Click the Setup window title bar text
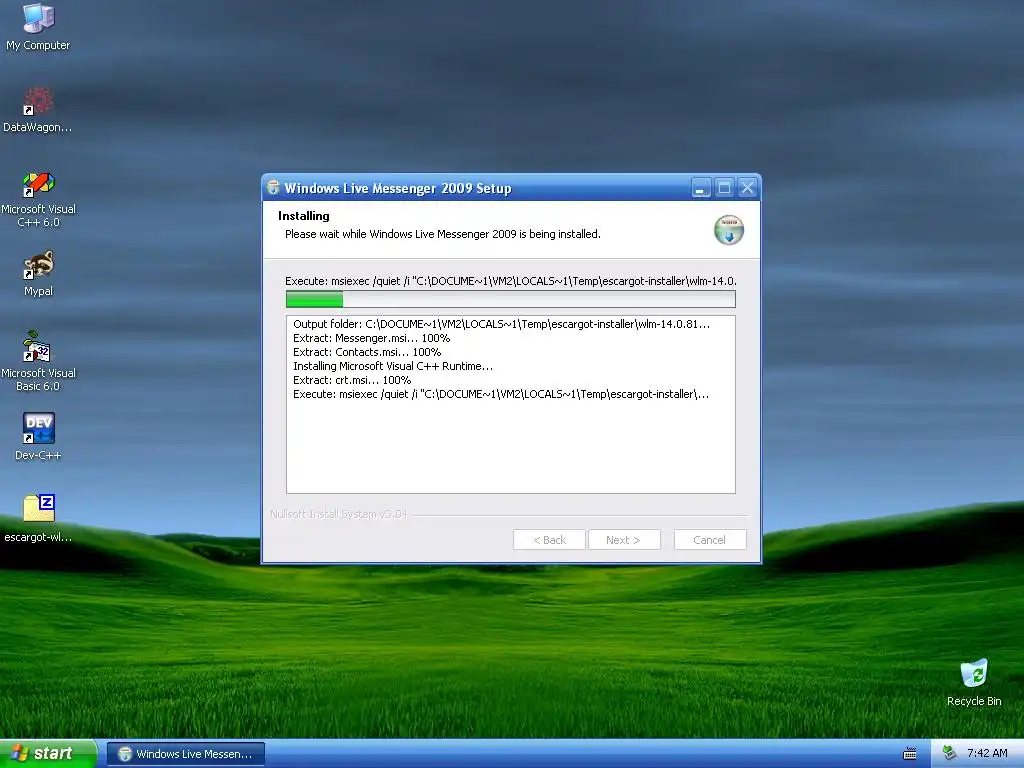The image size is (1024, 768). (398, 189)
